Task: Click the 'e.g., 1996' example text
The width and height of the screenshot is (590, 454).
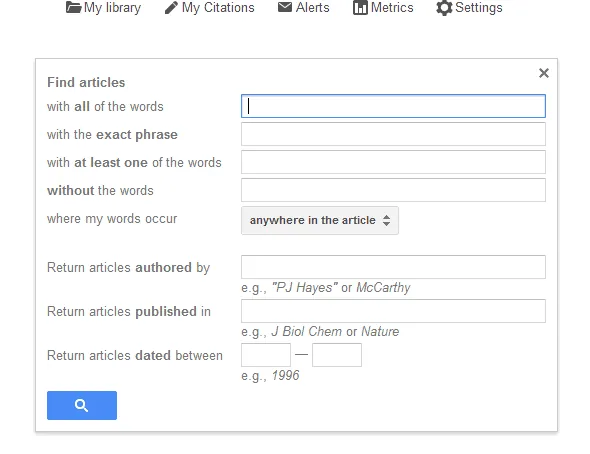Action: (270, 375)
